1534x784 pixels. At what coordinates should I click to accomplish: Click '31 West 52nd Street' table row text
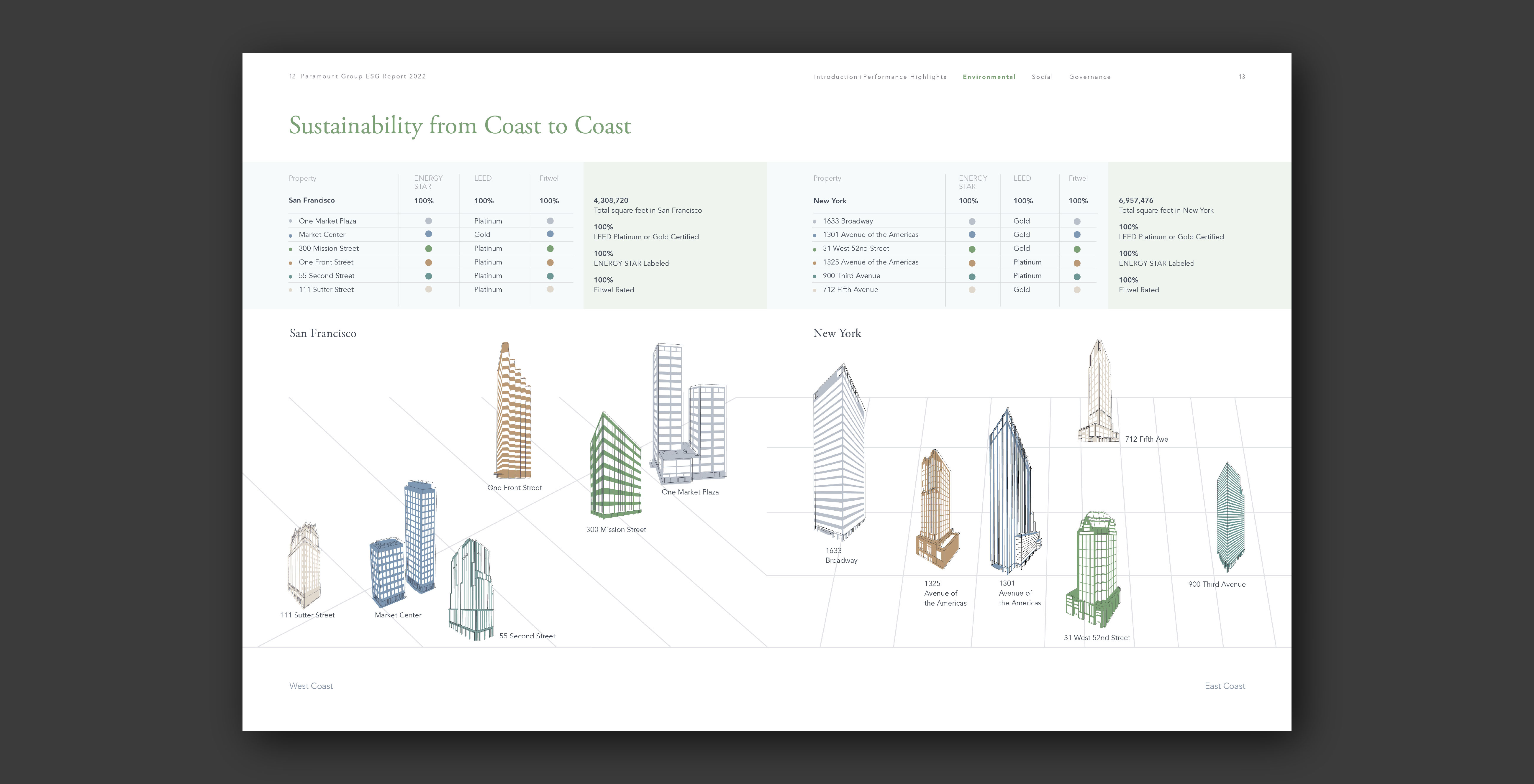pos(856,248)
